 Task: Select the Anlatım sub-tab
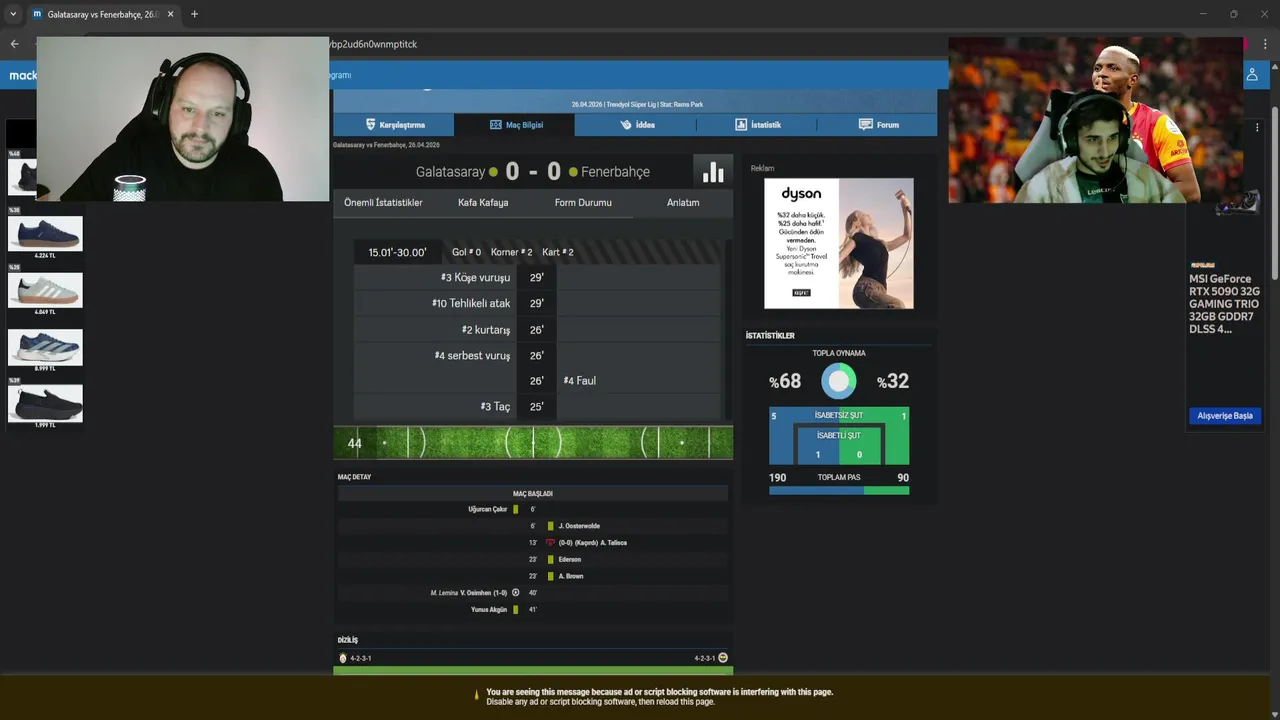click(683, 202)
